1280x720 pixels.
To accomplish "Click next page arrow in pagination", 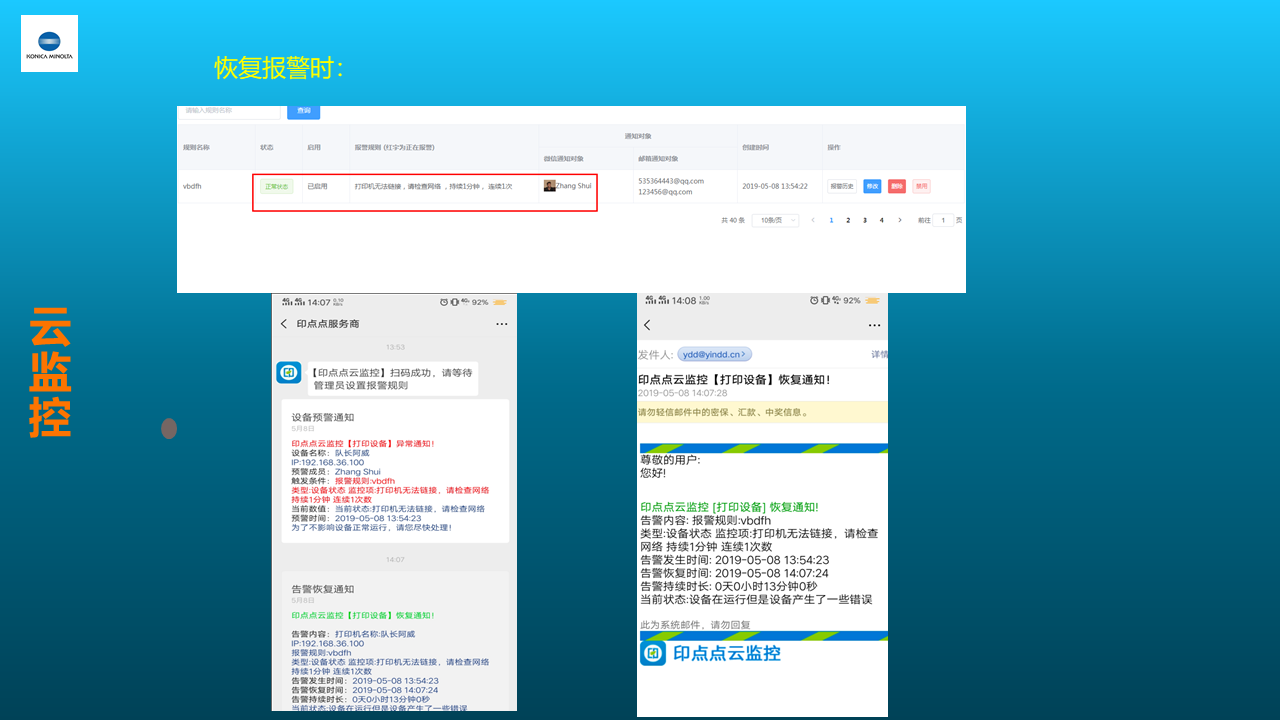I will 900,220.
